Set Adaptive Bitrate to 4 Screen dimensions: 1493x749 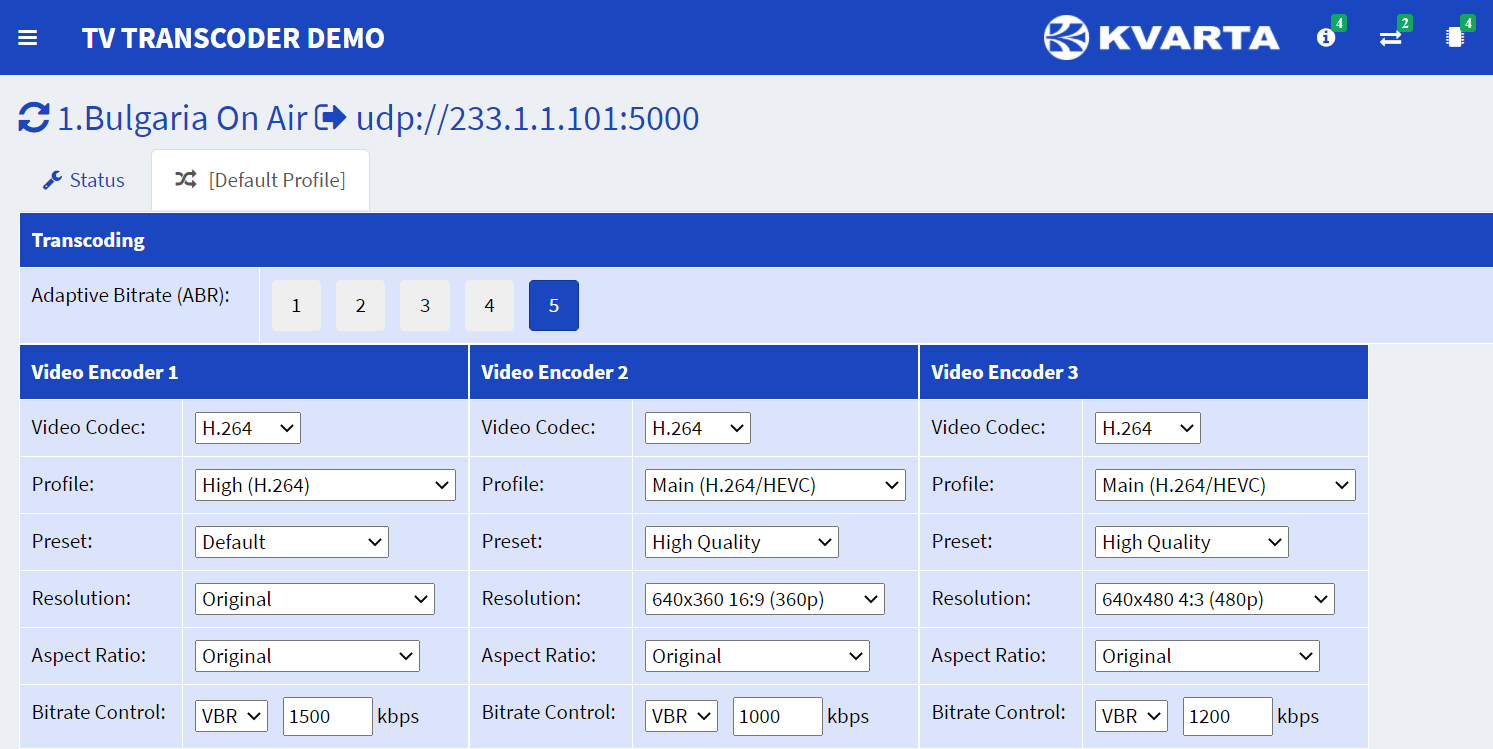click(489, 306)
